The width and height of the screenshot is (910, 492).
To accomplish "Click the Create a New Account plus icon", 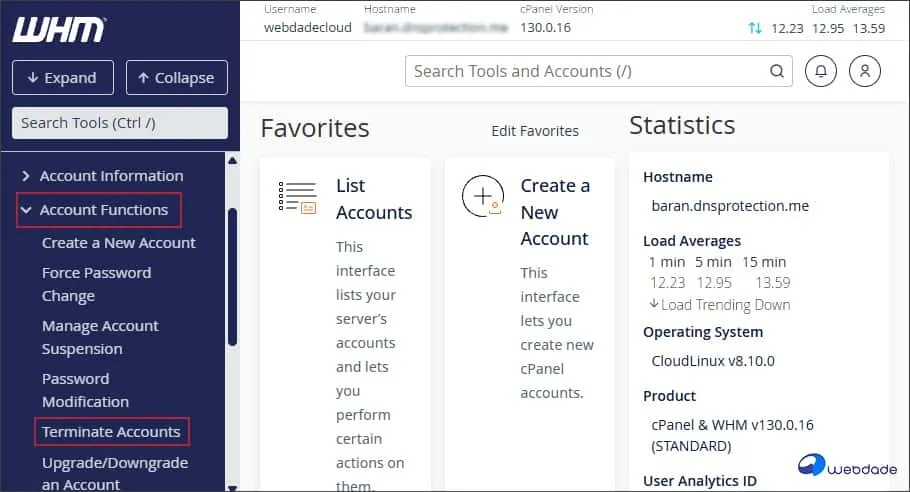I will [483, 197].
